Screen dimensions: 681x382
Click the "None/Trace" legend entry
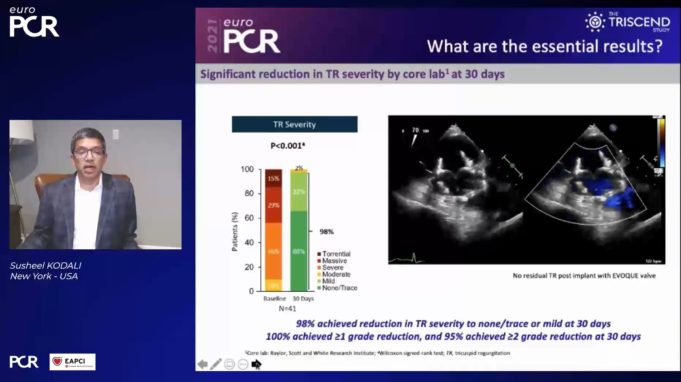click(x=337, y=288)
